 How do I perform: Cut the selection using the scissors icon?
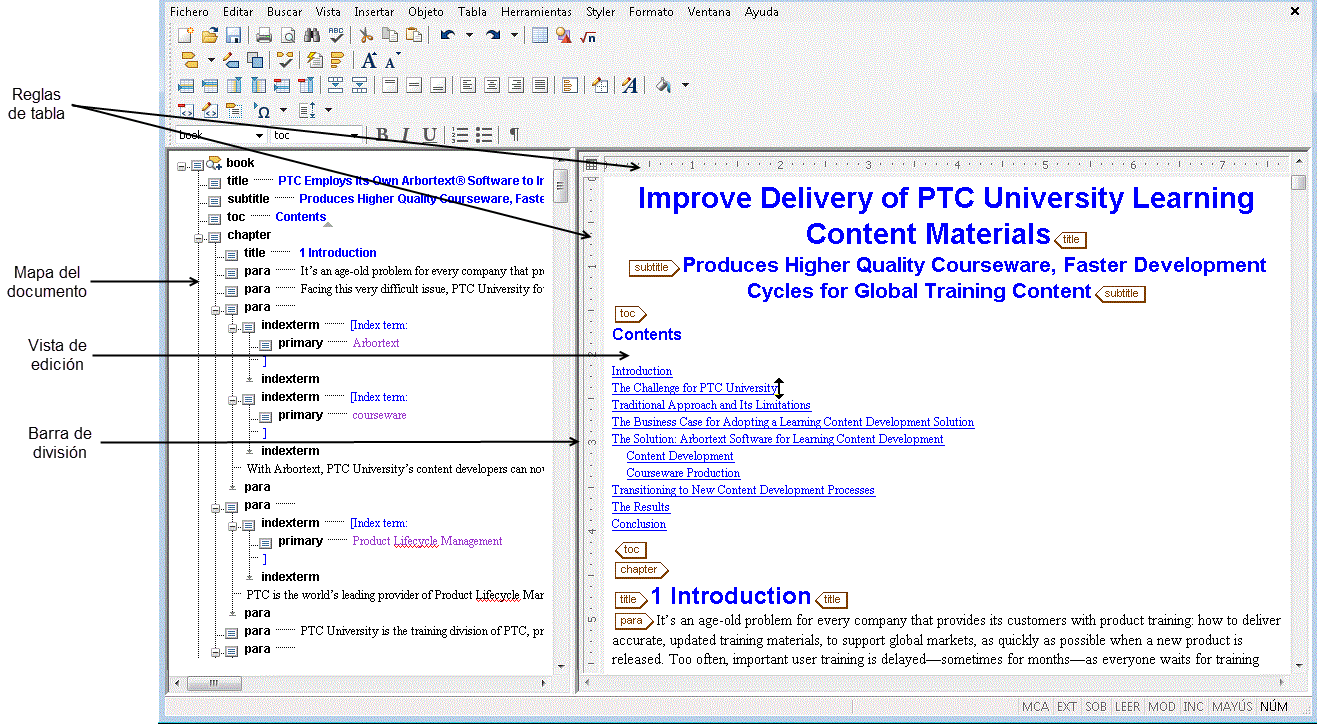coord(367,35)
